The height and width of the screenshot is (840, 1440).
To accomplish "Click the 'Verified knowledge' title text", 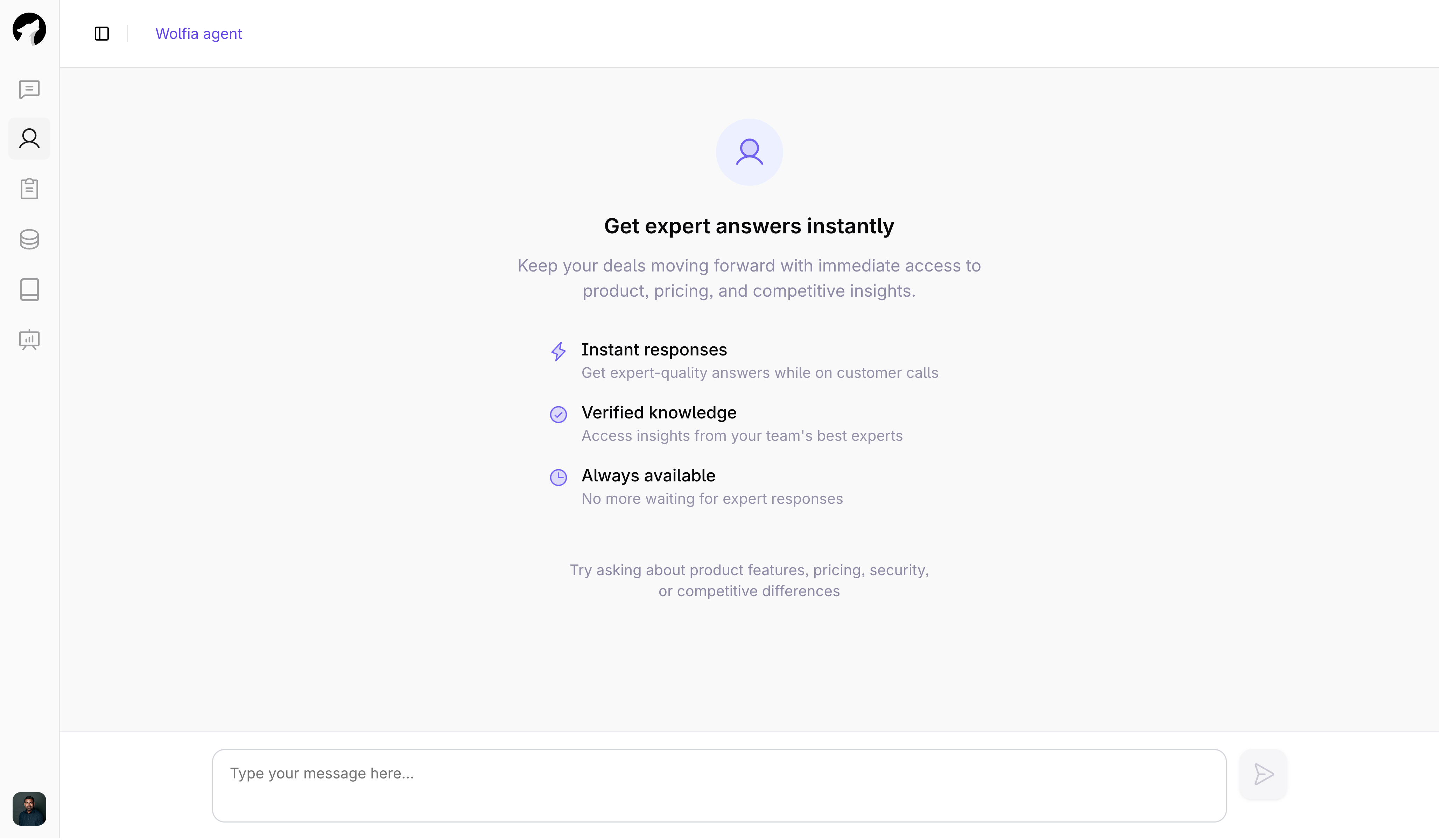I will [x=659, y=412].
